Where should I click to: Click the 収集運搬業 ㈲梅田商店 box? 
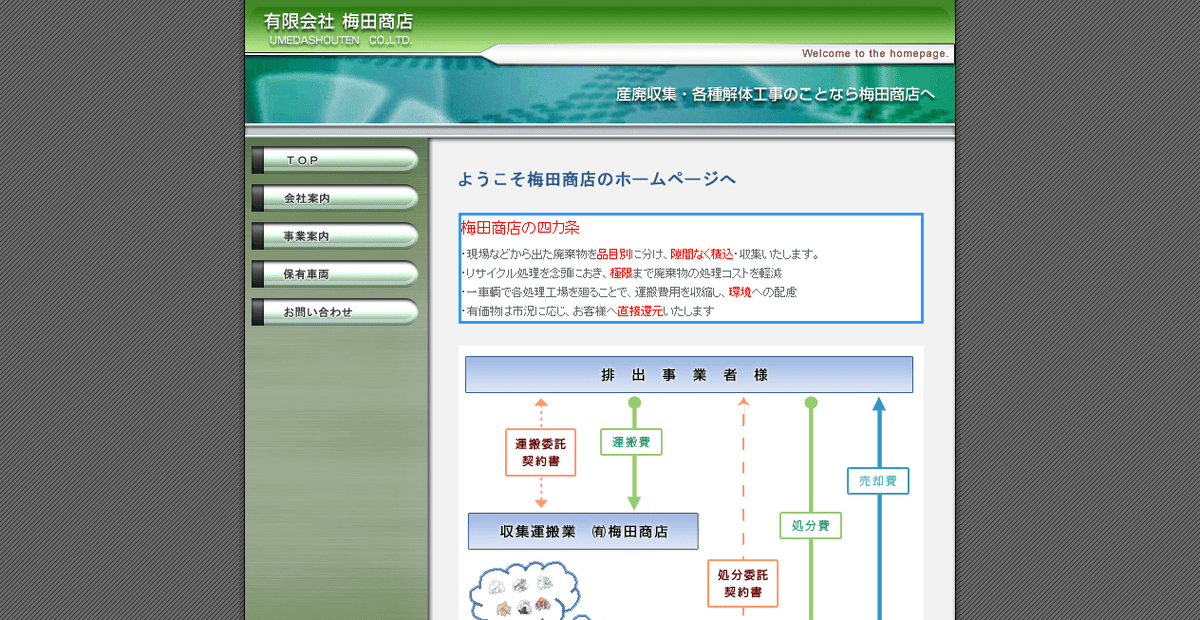click(583, 531)
